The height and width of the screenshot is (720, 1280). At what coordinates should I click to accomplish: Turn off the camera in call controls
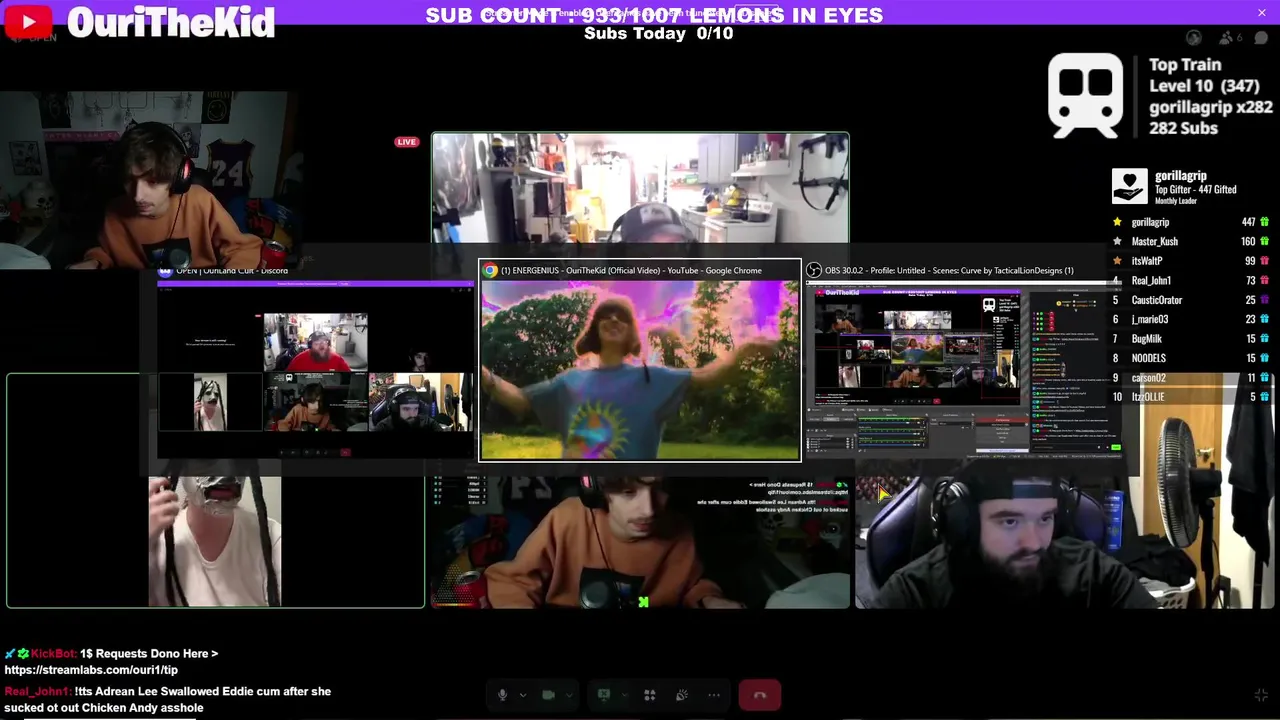tap(548, 695)
